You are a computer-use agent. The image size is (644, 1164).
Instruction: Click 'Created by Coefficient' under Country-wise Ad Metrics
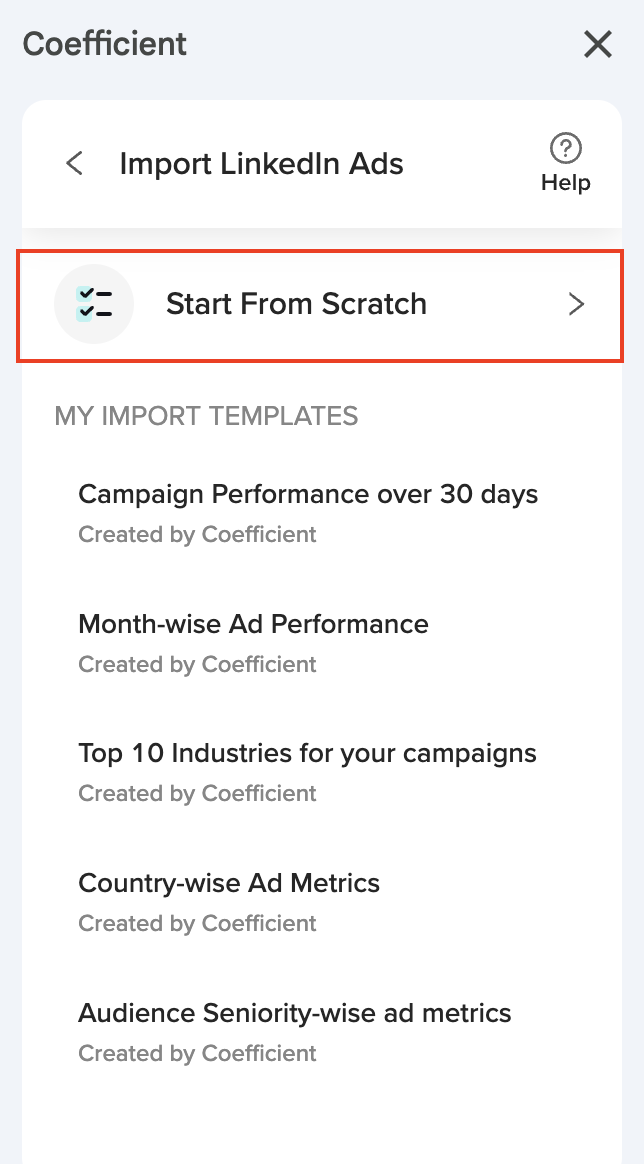tap(197, 923)
